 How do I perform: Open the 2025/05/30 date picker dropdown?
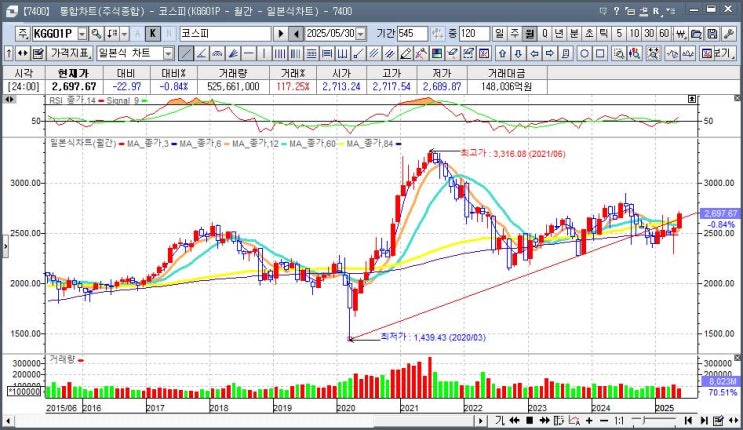(361, 34)
